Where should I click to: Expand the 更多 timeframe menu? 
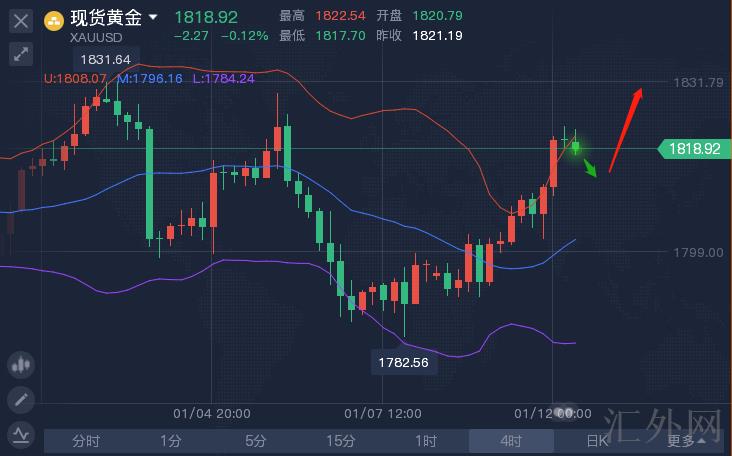pyautogui.click(x=686, y=440)
